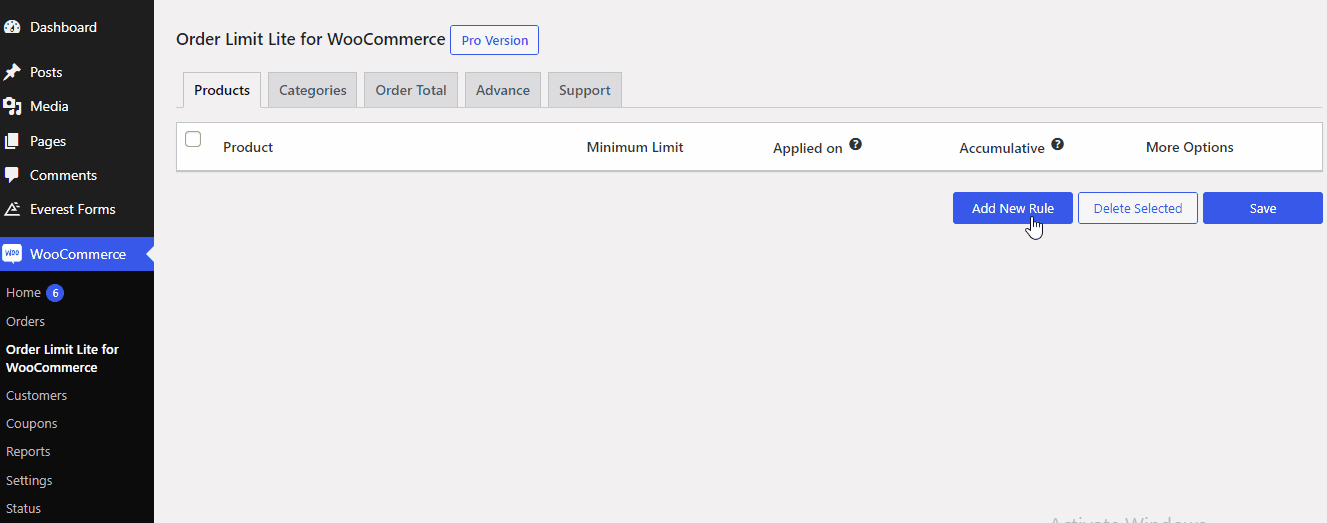Open WooCommerce Settings submenu item

click(x=29, y=480)
